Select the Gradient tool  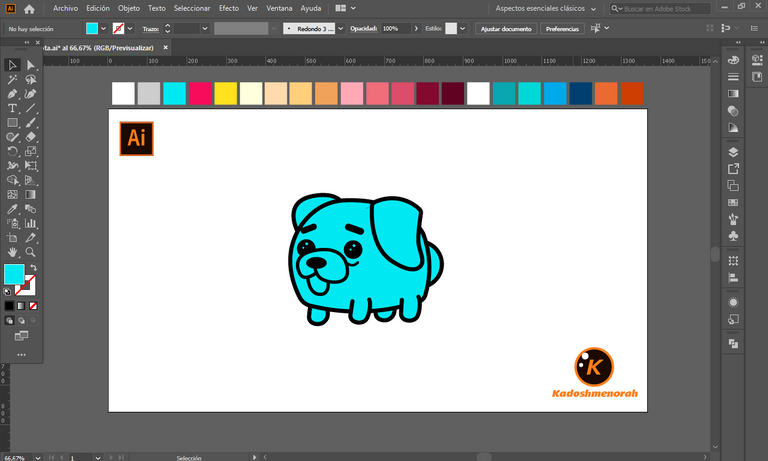[30, 194]
